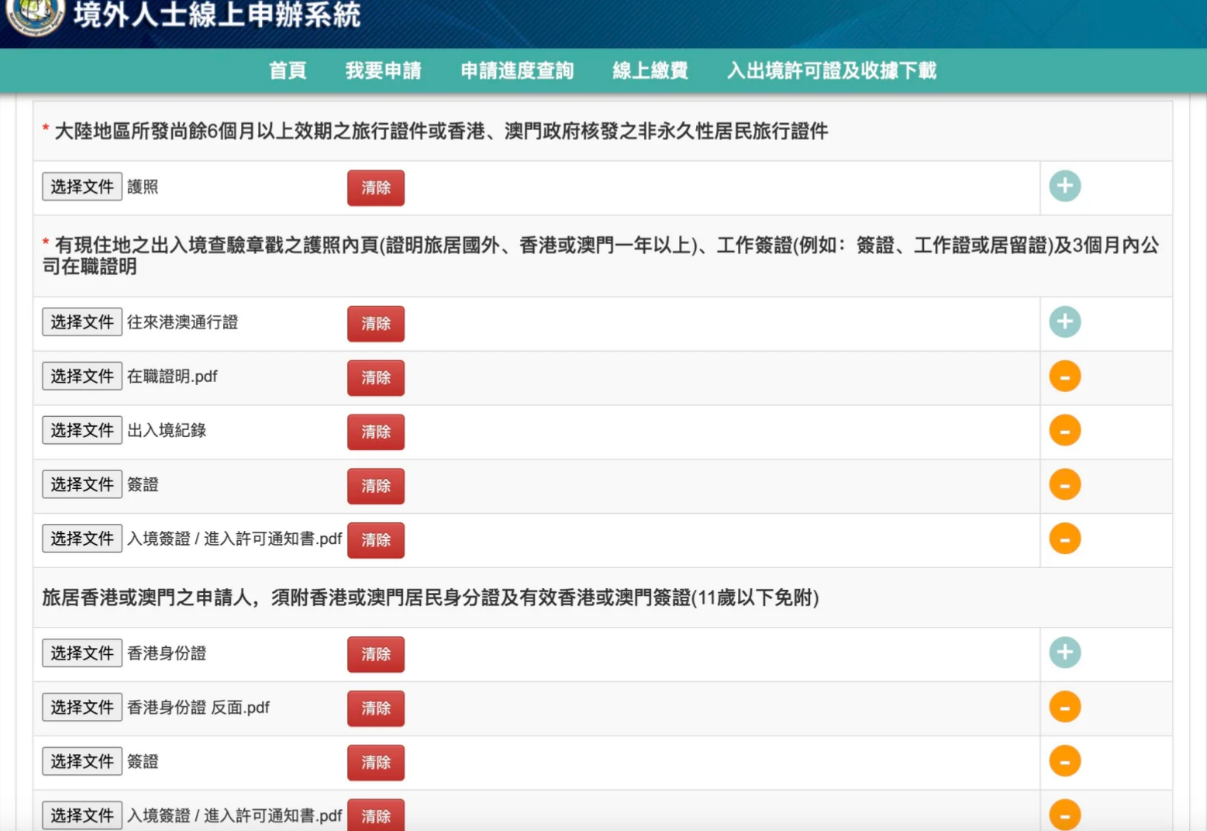Open 申請進度查詢 from the navigation menu

[x=514, y=71]
